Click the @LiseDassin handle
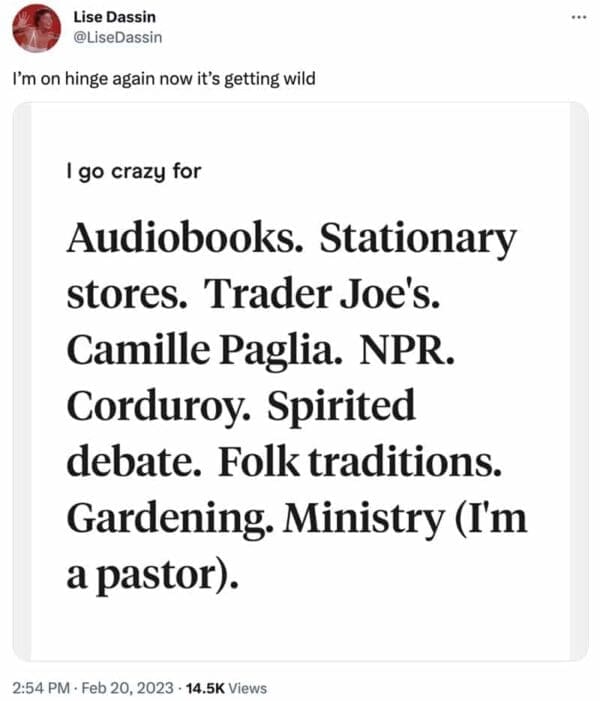 click(120, 37)
